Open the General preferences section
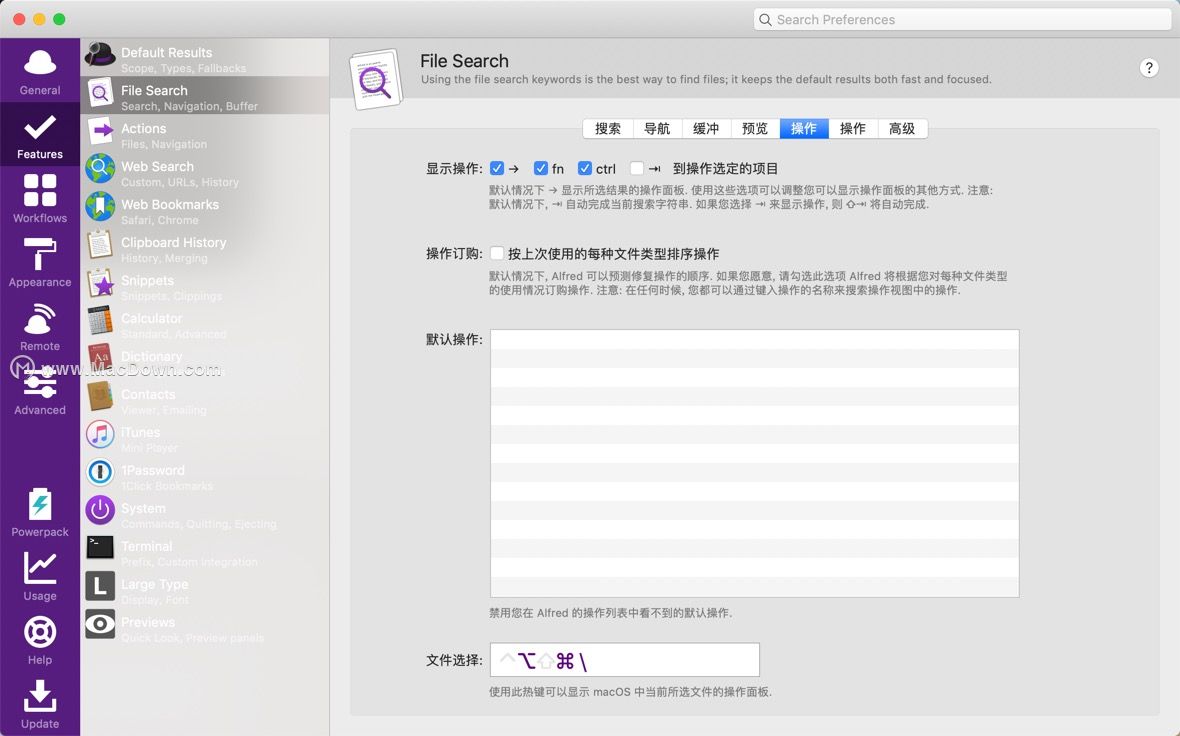The height and width of the screenshot is (736, 1180). pos(40,71)
